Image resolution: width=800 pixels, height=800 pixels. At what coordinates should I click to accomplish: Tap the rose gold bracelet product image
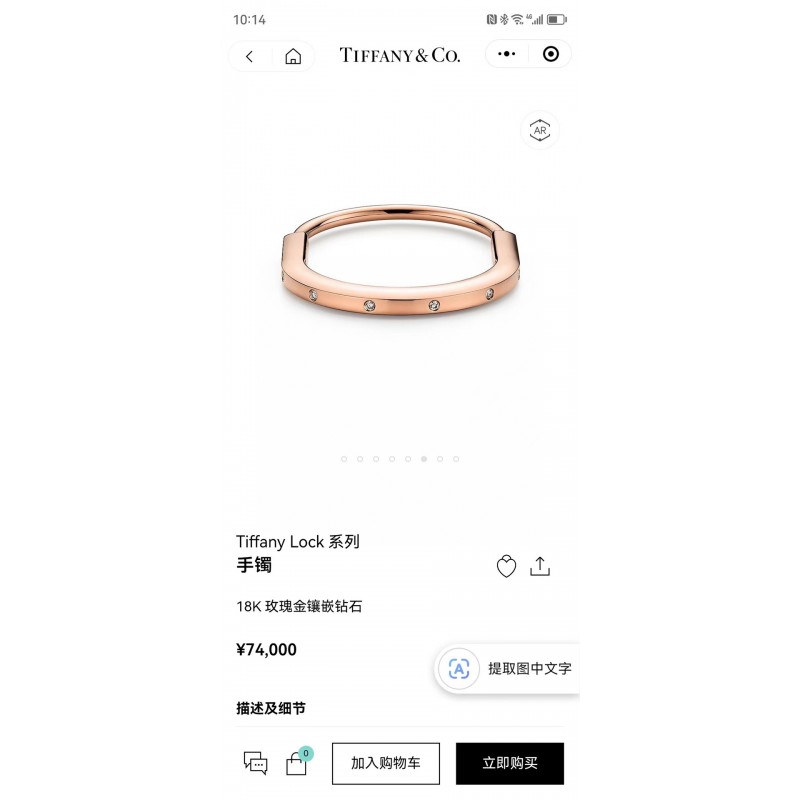pyautogui.click(x=401, y=260)
